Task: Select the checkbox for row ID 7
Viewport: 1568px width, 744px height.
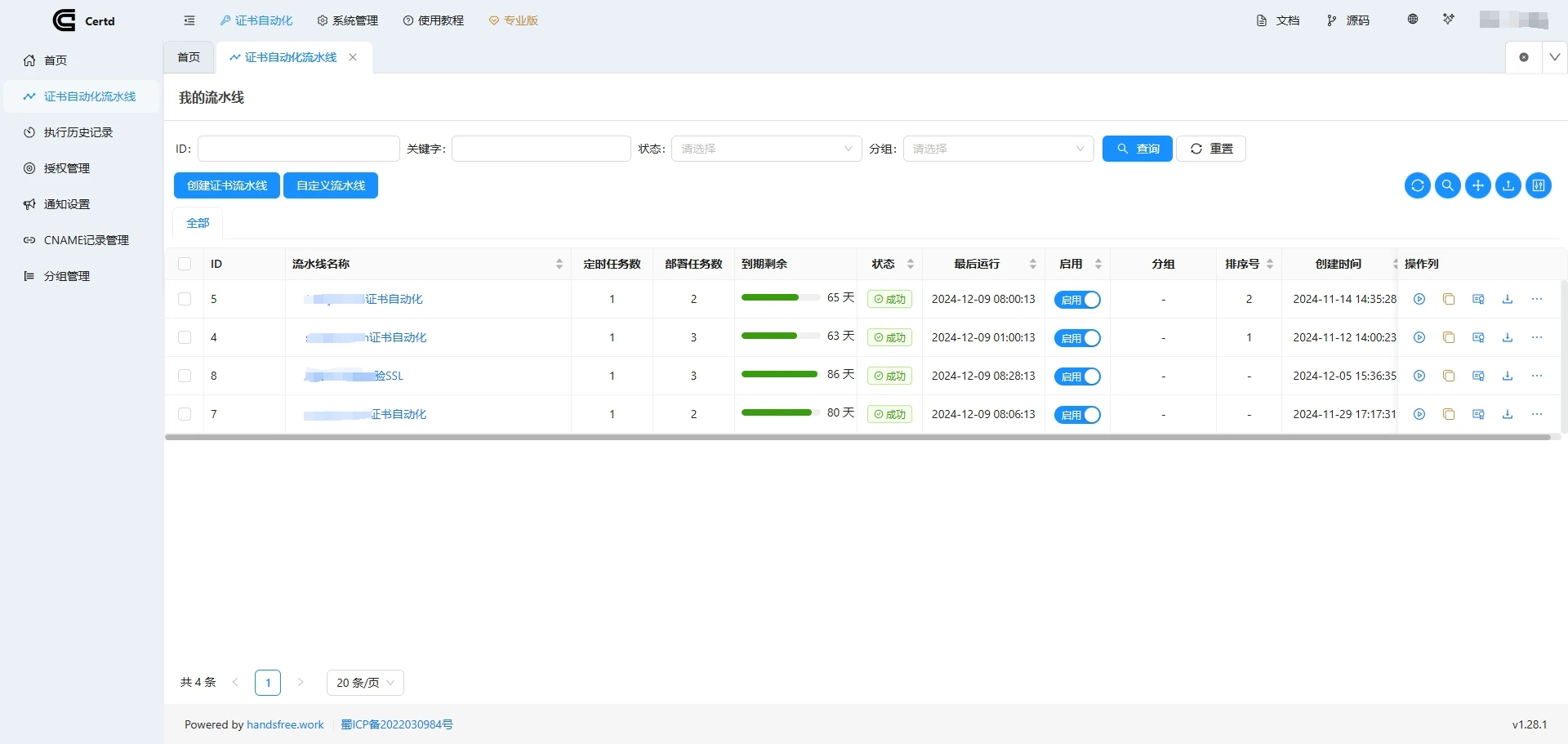Action: tap(185, 414)
